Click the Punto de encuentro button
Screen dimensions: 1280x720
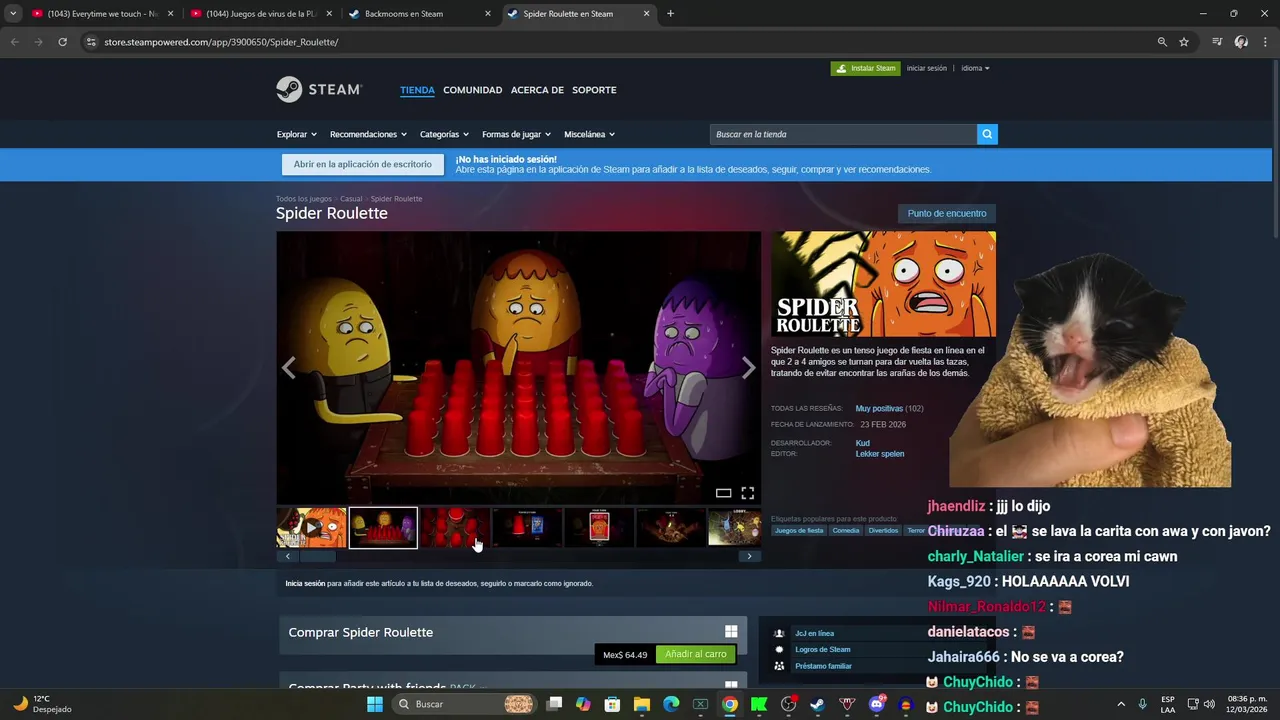click(947, 213)
